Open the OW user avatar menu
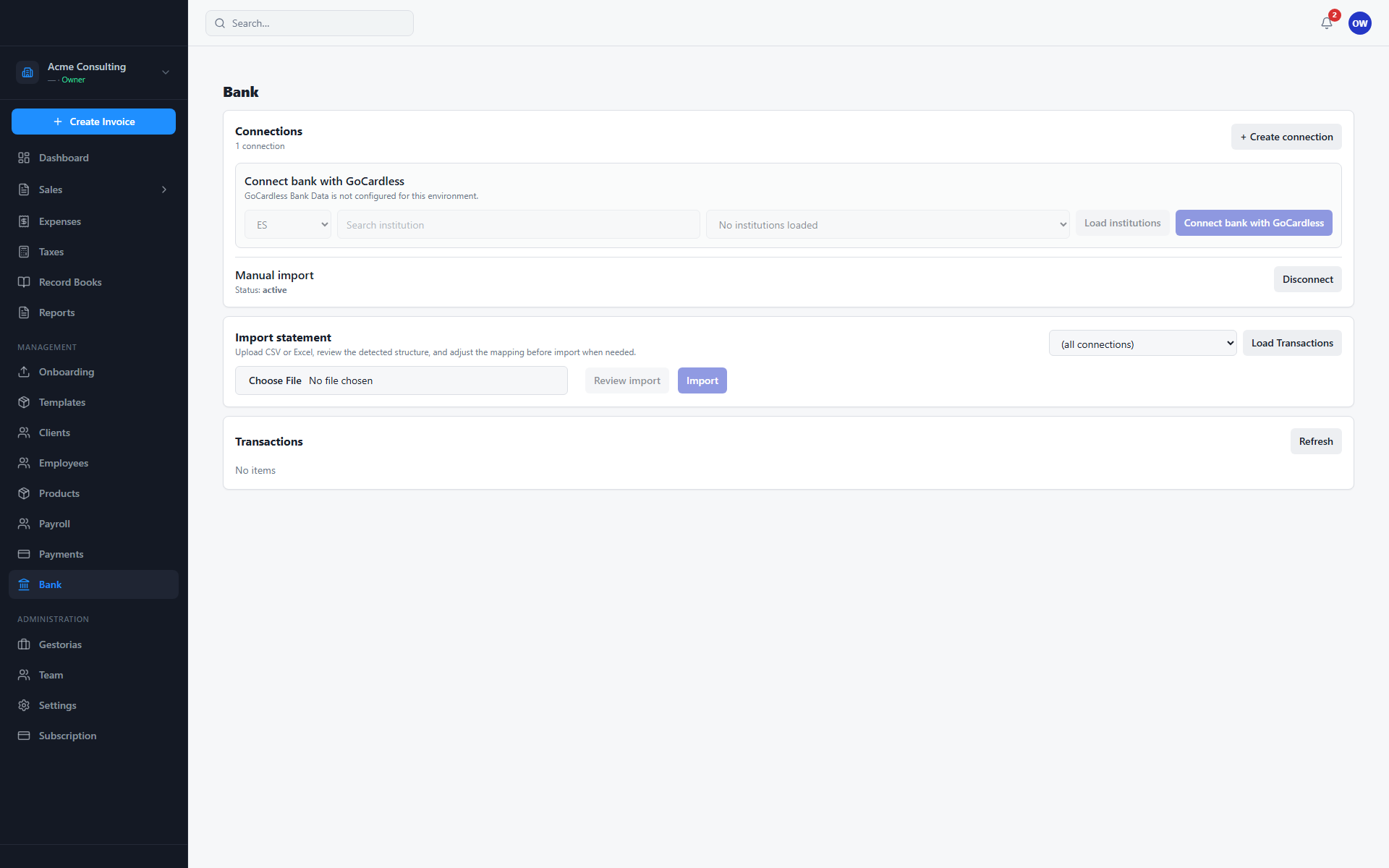This screenshot has width=1389, height=868. pos(1359,23)
